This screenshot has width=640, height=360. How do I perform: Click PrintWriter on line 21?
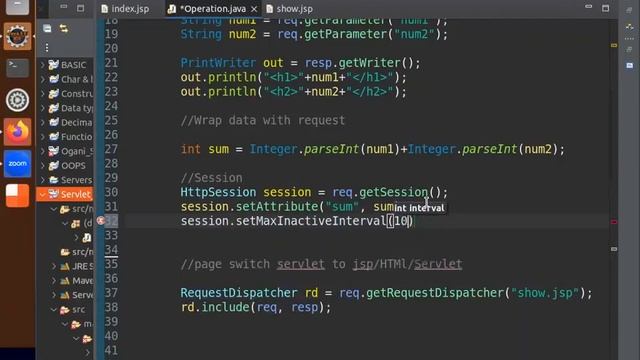[218, 63]
